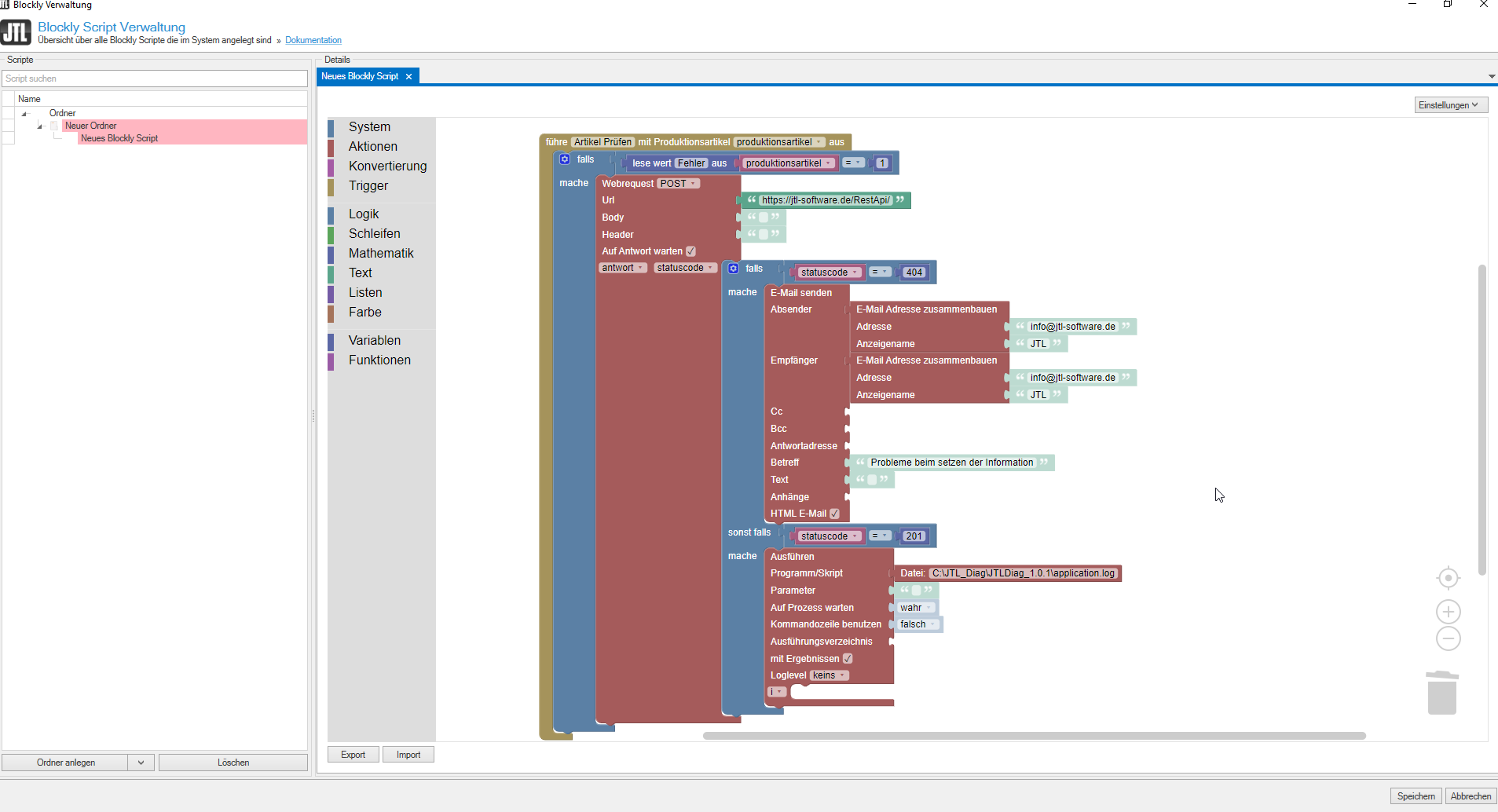Viewport: 1498px width, 812px height.
Task: Open the Einstellungen dropdown
Action: (1450, 105)
